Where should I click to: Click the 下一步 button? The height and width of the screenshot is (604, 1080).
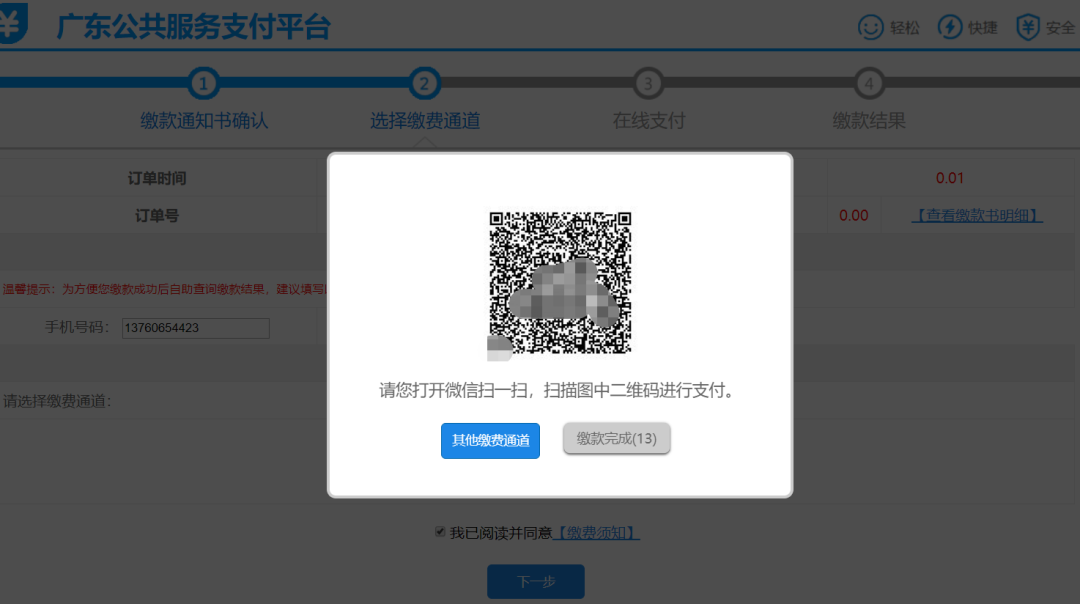tap(535, 581)
